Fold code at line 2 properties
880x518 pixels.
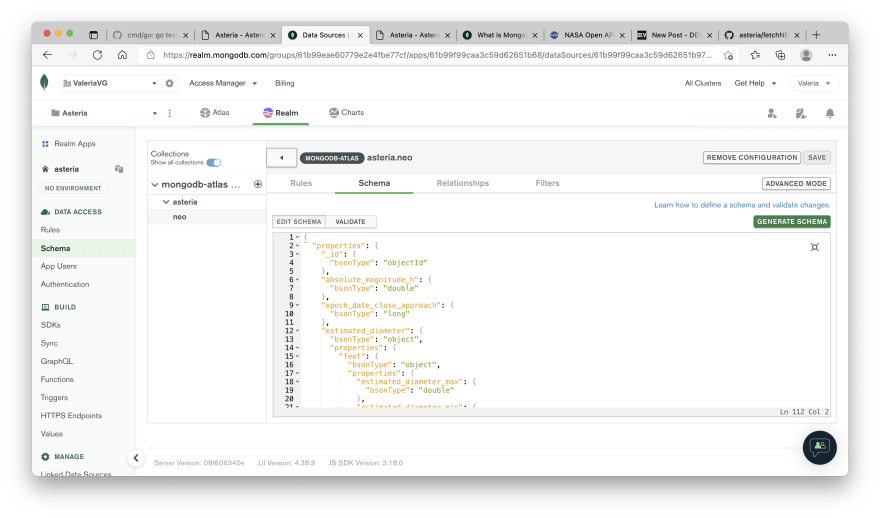point(297,246)
